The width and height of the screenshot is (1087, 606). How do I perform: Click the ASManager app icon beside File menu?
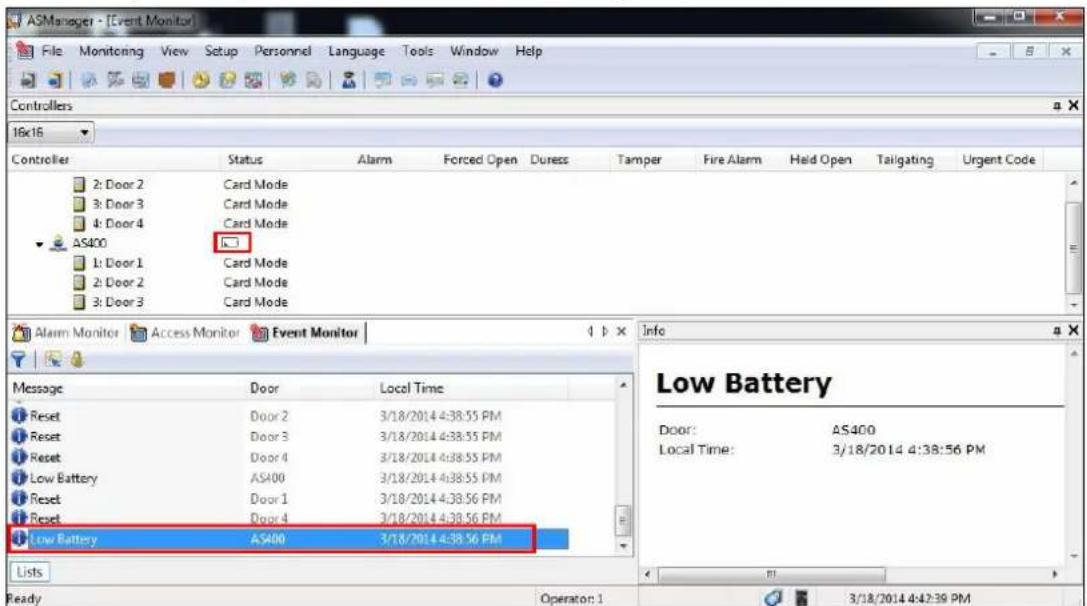tap(25, 51)
